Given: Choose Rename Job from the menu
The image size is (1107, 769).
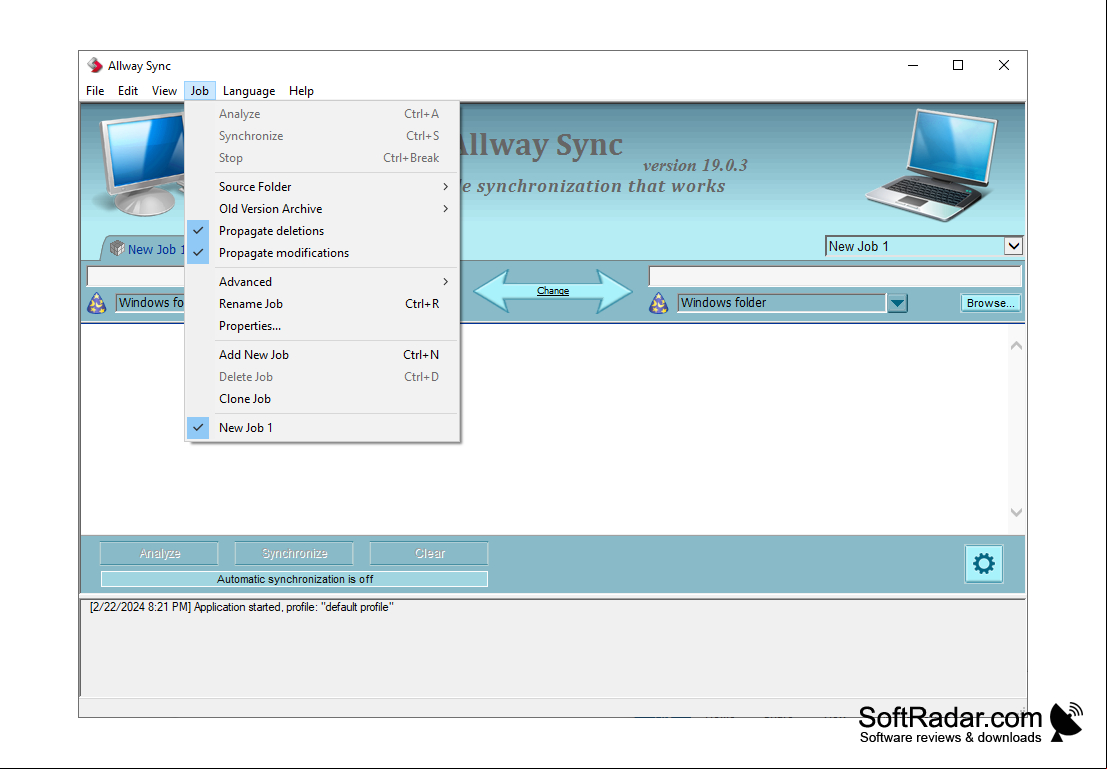Looking at the screenshot, I should (x=323, y=304).
